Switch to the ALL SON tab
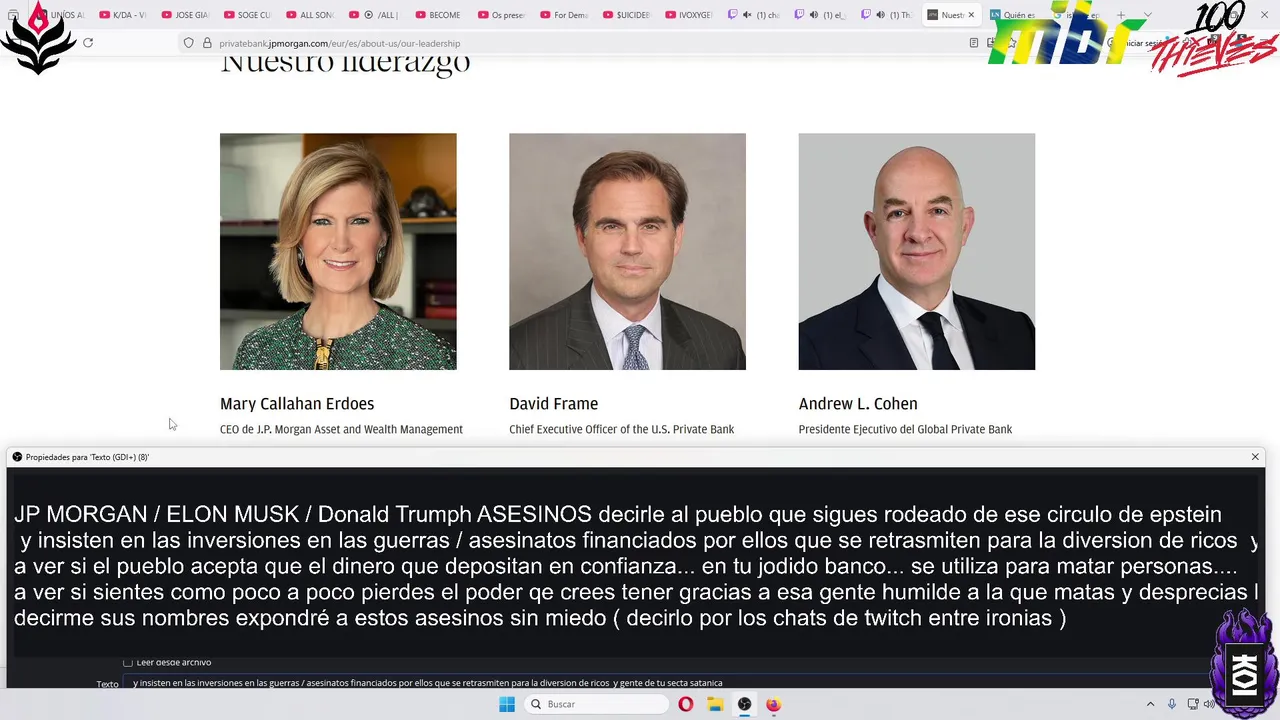The image size is (1280, 720). [x=309, y=15]
